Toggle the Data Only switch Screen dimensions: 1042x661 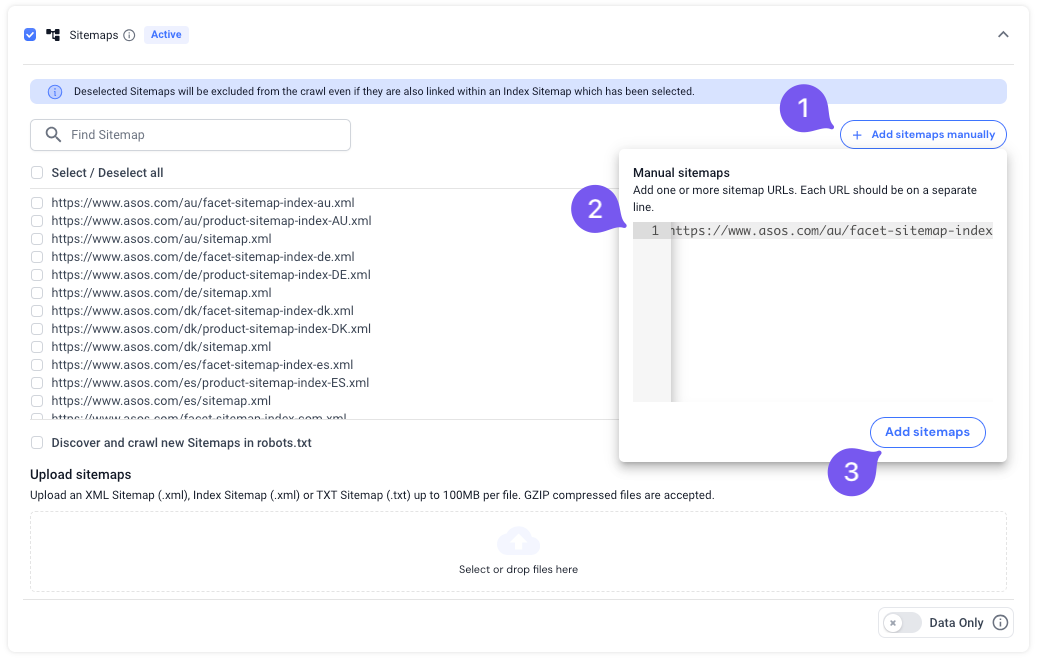pos(902,622)
